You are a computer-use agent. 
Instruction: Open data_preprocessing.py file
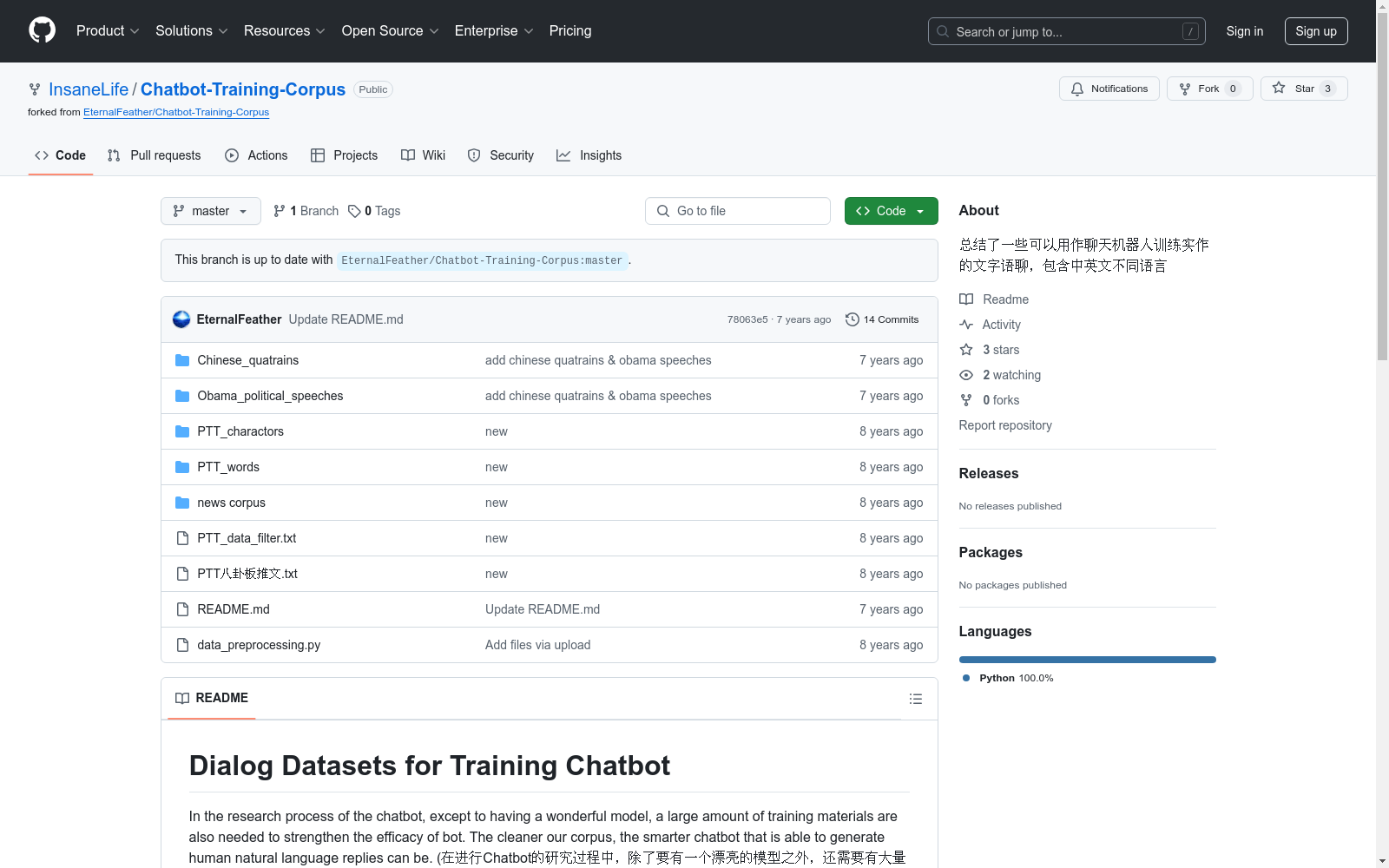pyautogui.click(x=259, y=645)
